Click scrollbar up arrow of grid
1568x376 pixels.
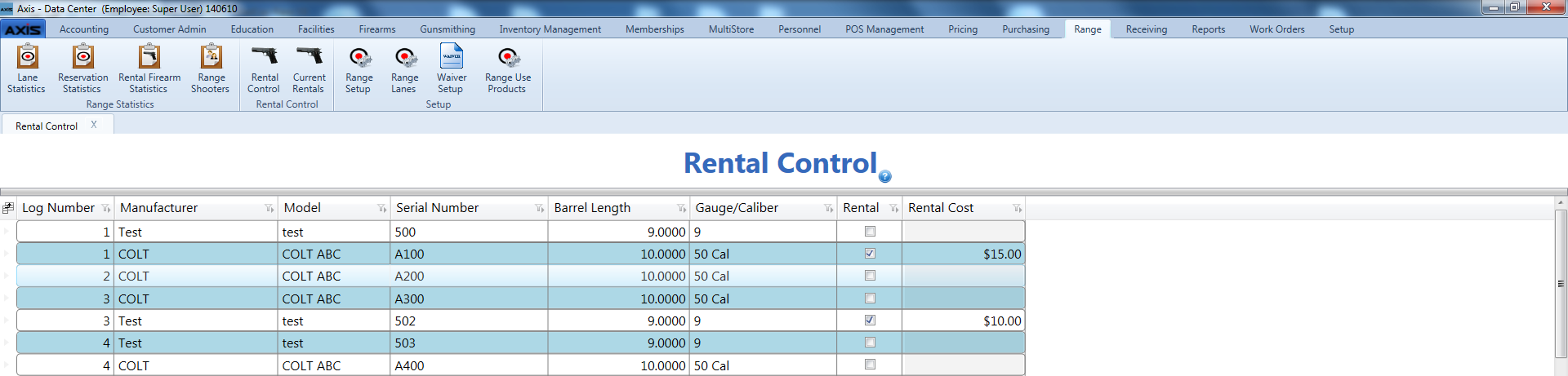click(x=1561, y=202)
